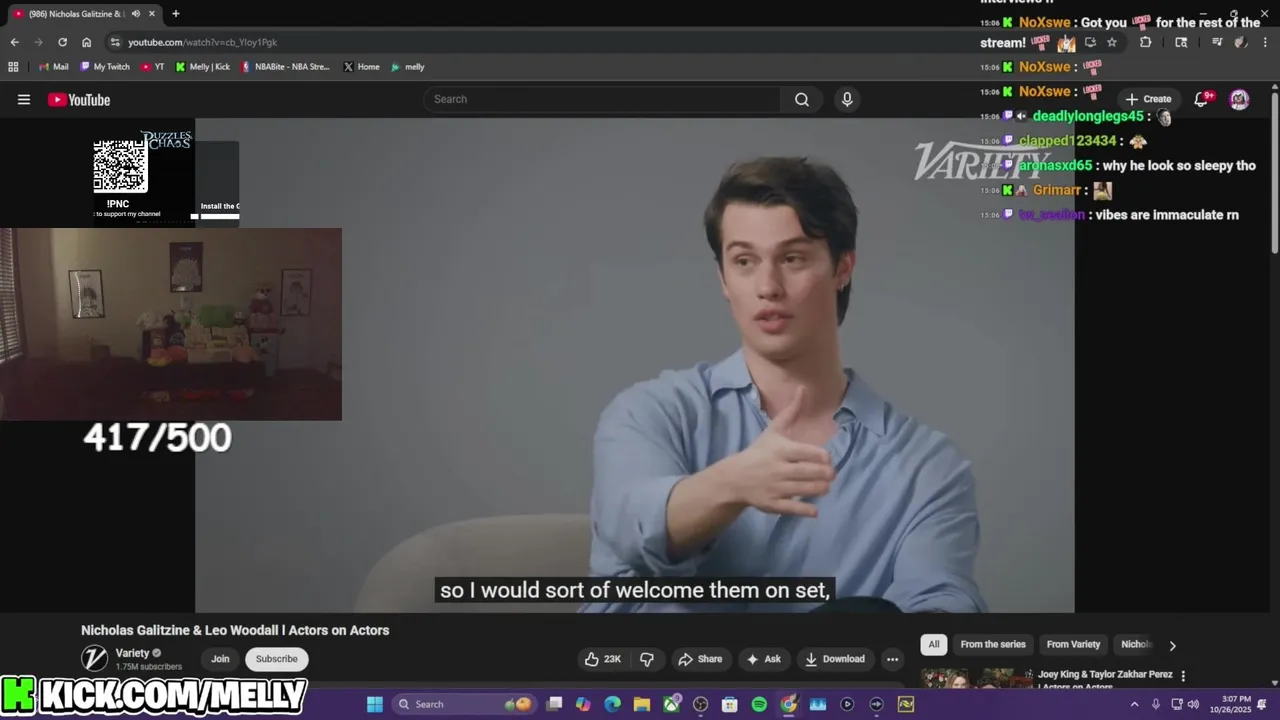Image resolution: width=1280 pixels, height=720 pixels.
Task: Open YouTube notifications bell
Action: coord(1202,99)
